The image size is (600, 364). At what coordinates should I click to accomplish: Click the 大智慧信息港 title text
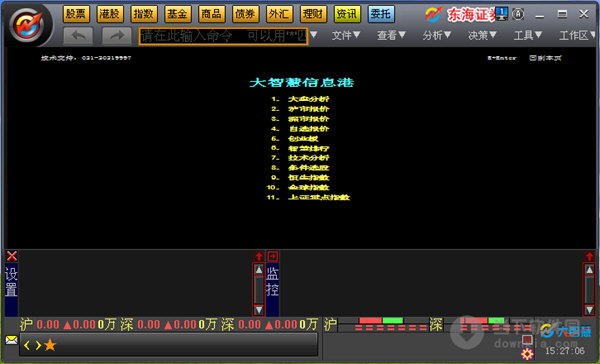(302, 83)
